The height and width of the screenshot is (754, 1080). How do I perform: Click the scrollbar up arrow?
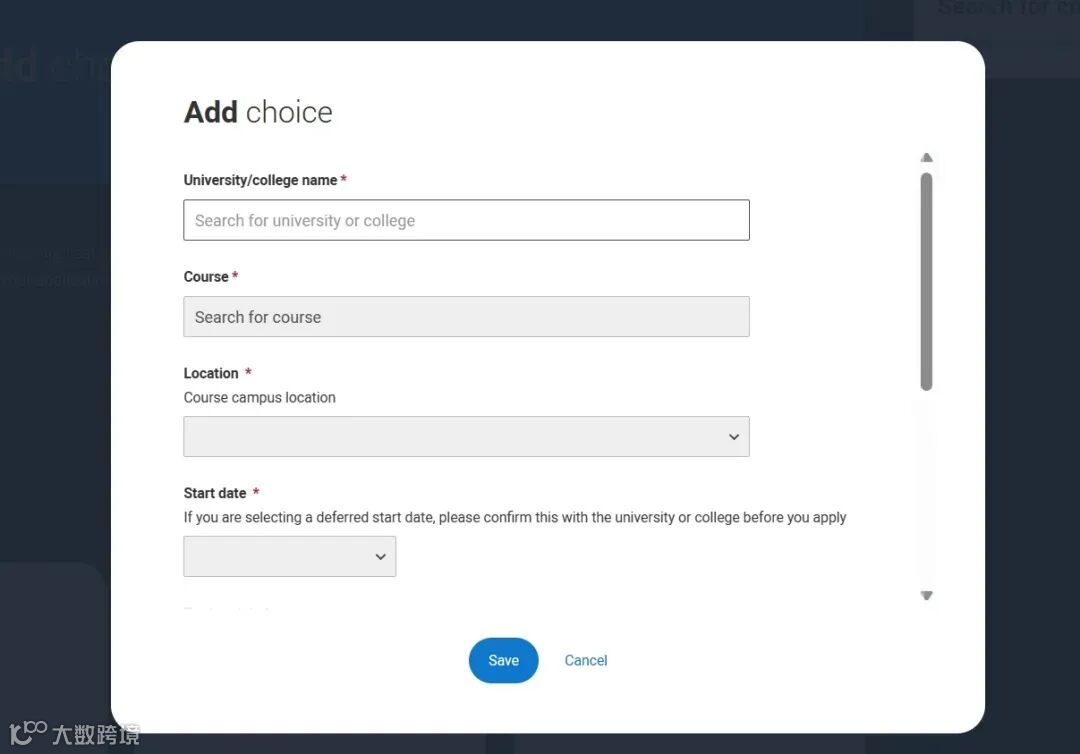(x=926, y=158)
